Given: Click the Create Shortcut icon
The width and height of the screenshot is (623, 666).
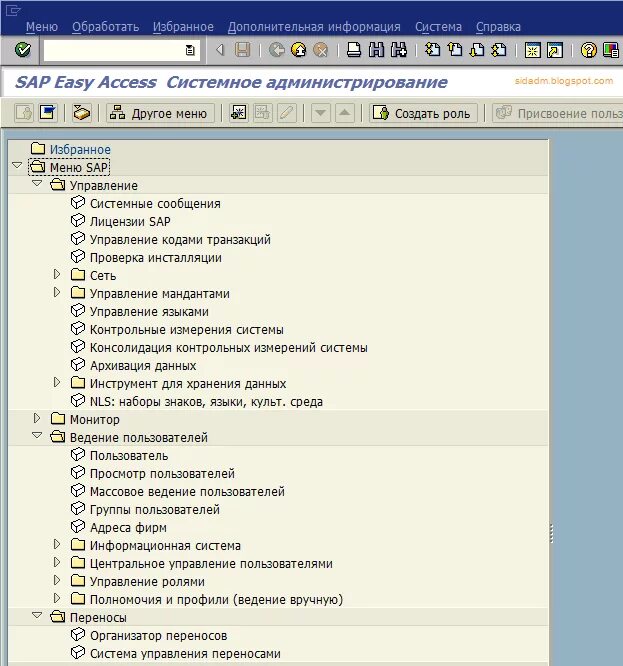Looking at the screenshot, I should [x=555, y=50].
